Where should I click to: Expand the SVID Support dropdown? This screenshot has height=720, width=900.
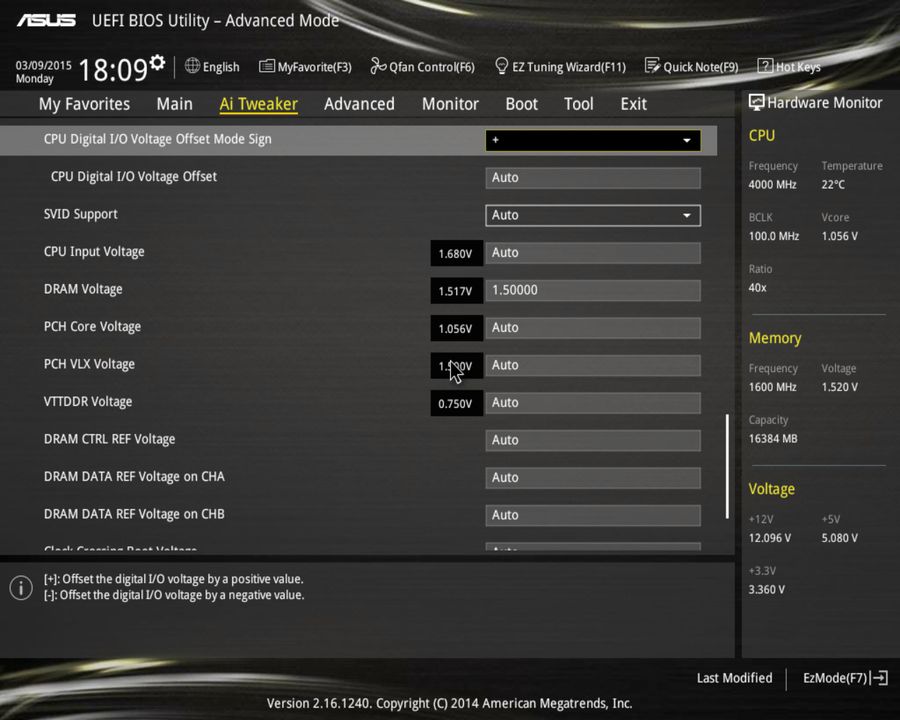(592, 215)
